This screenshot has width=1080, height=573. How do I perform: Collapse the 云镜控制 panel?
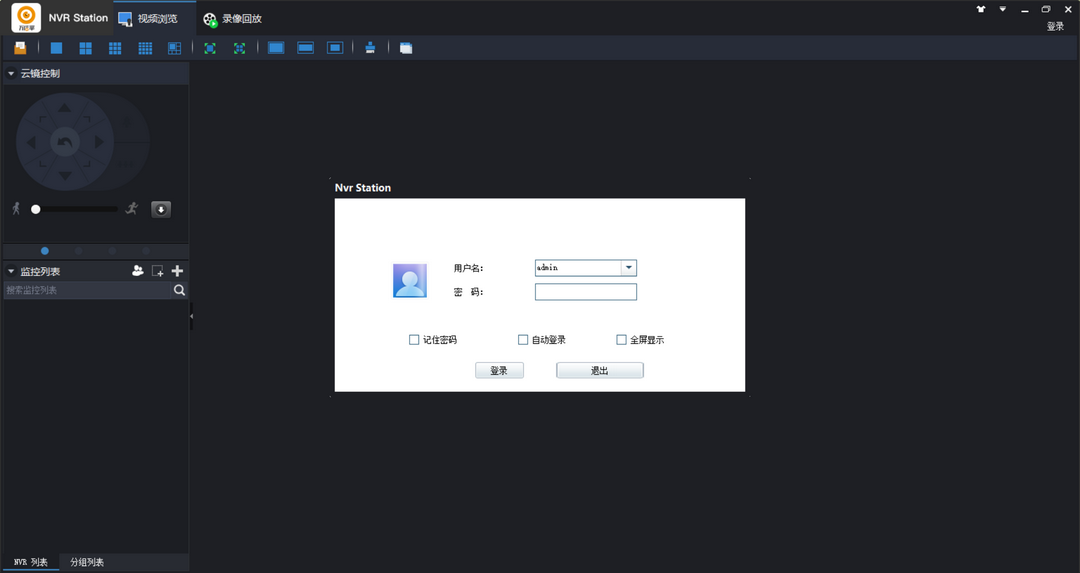(x=11, y=73)
